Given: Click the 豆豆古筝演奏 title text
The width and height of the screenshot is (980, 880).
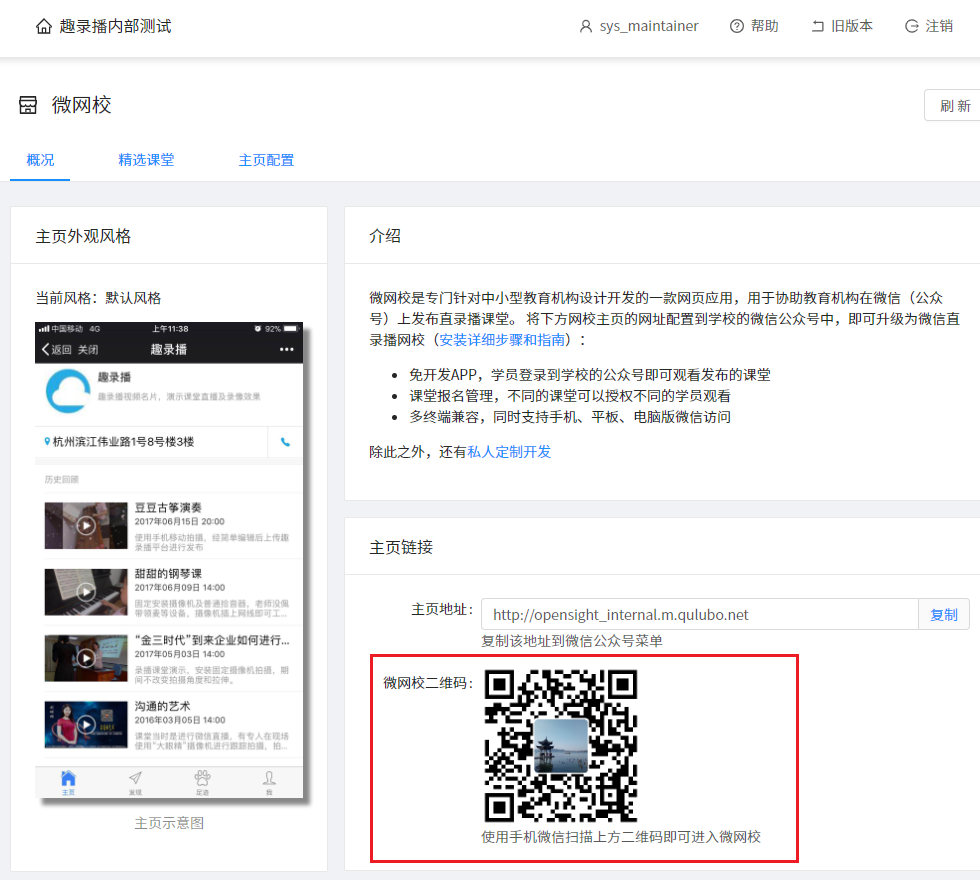Looking at the screenshot, I should tap(168, 508).
